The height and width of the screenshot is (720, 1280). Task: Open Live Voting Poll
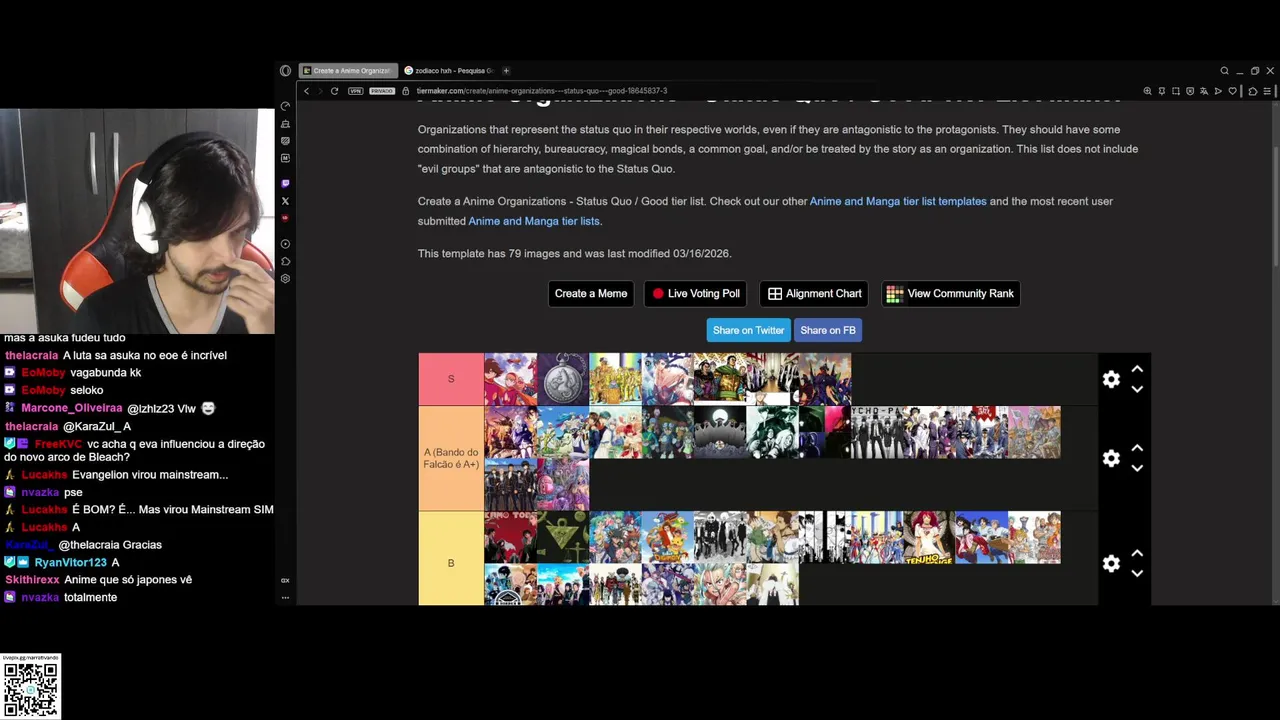[x=696, y=294]
